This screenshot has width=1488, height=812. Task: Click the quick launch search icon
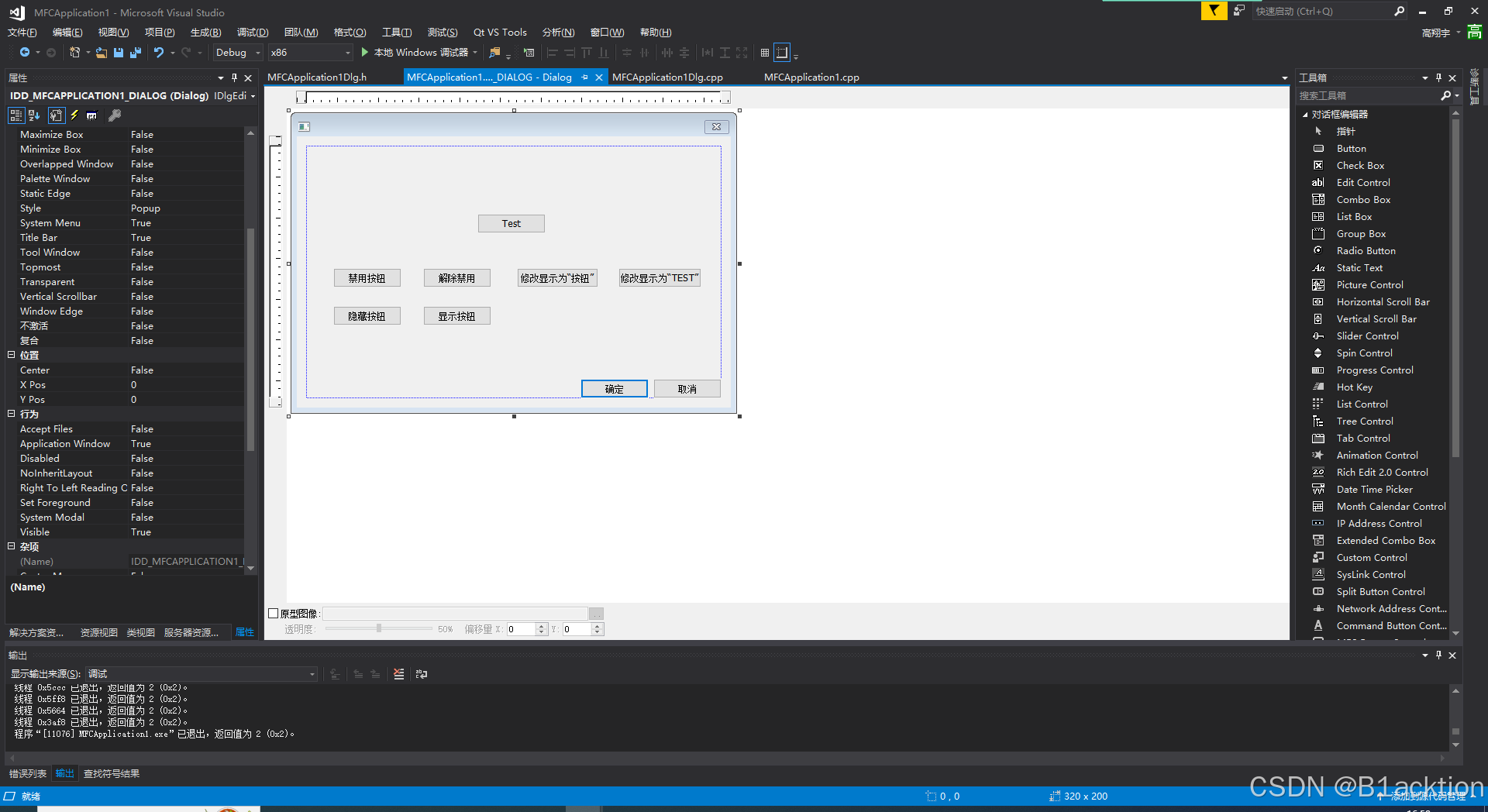(x=1399, y=11)
